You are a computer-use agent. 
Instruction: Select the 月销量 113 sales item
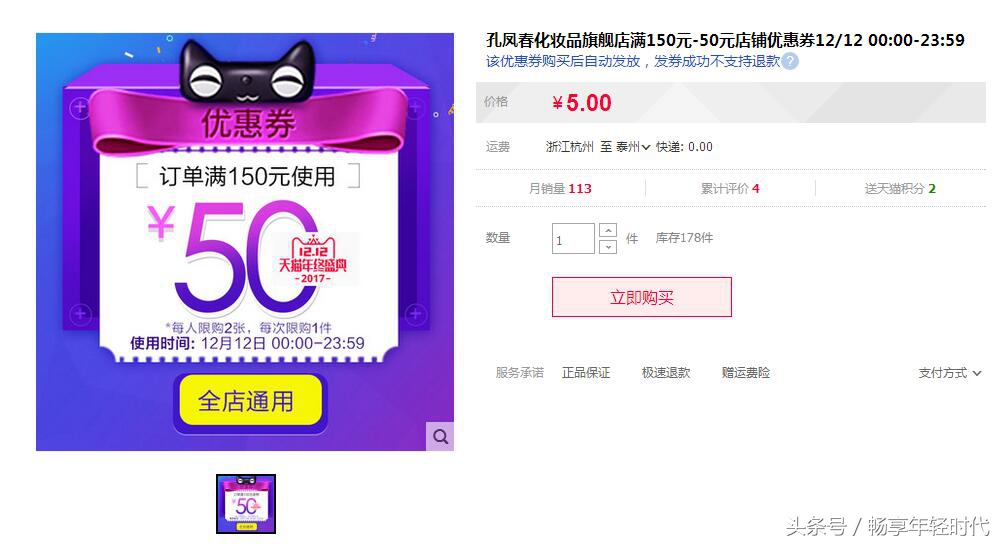(x=560, y=189)
